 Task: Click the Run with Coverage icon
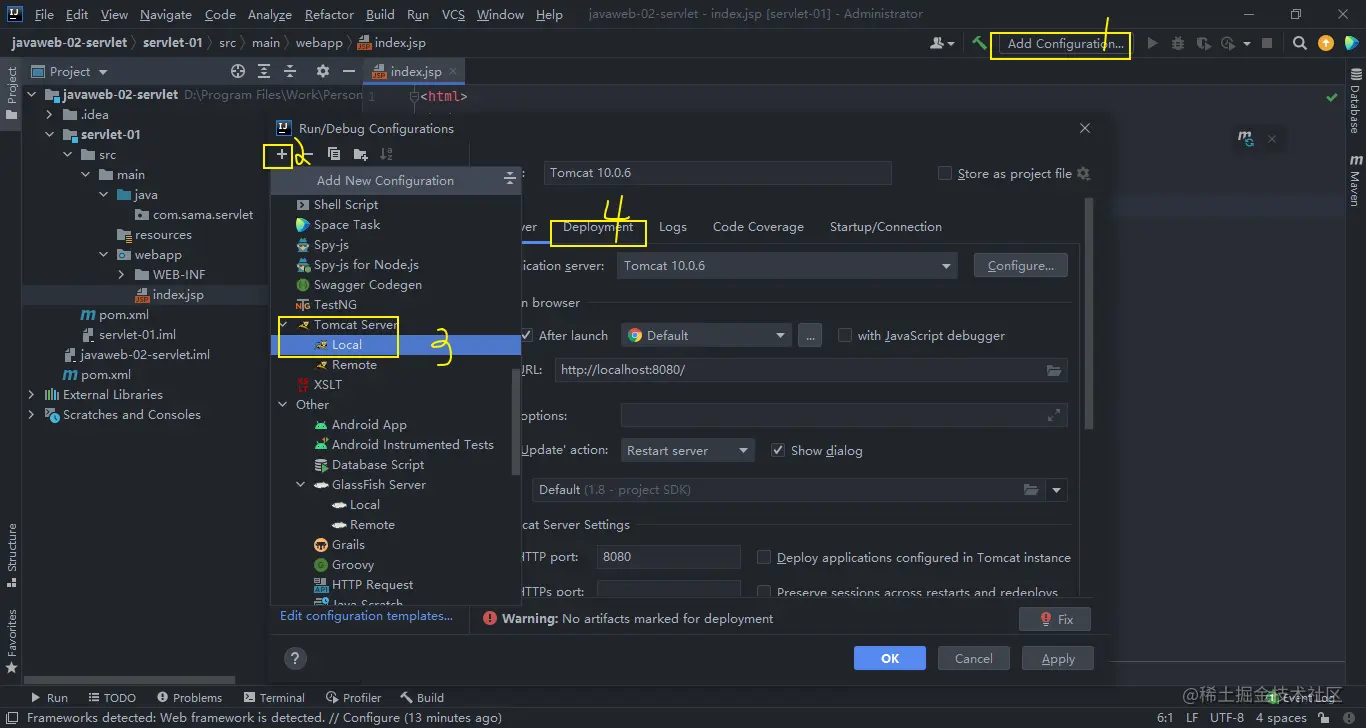(x=1203, y=43)
